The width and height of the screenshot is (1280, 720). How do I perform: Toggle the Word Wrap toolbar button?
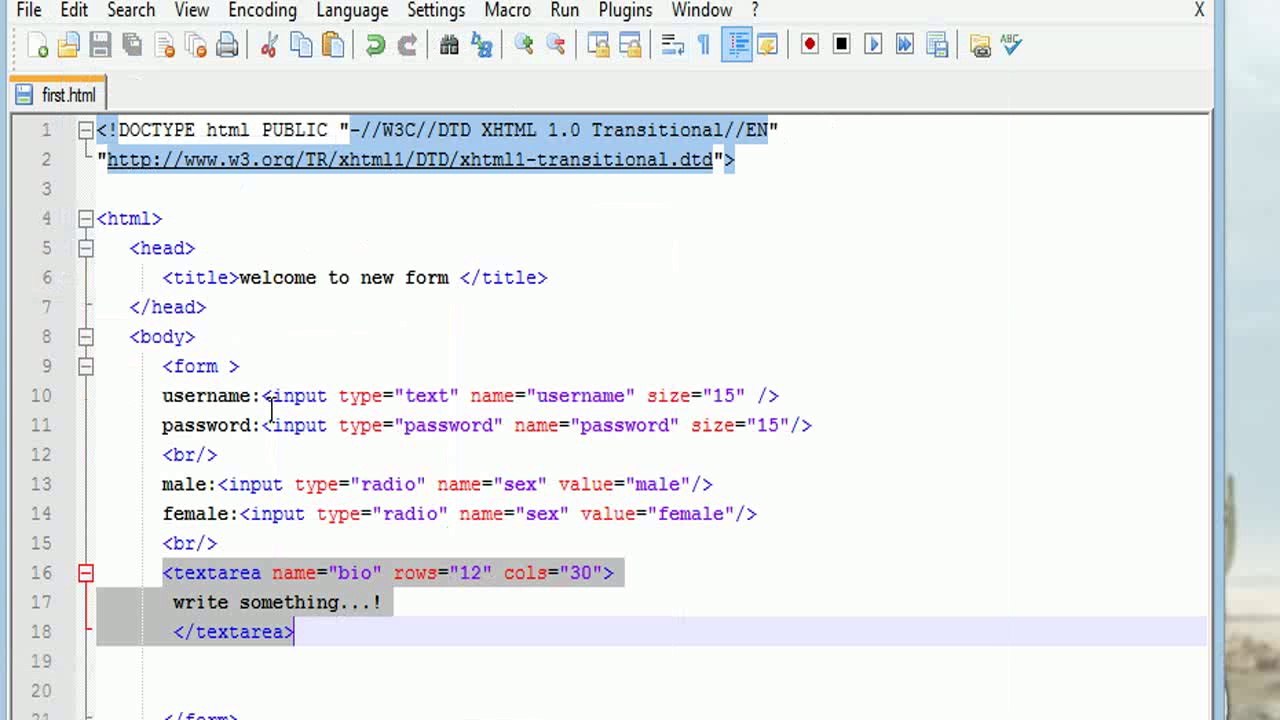tap(672, 45)
